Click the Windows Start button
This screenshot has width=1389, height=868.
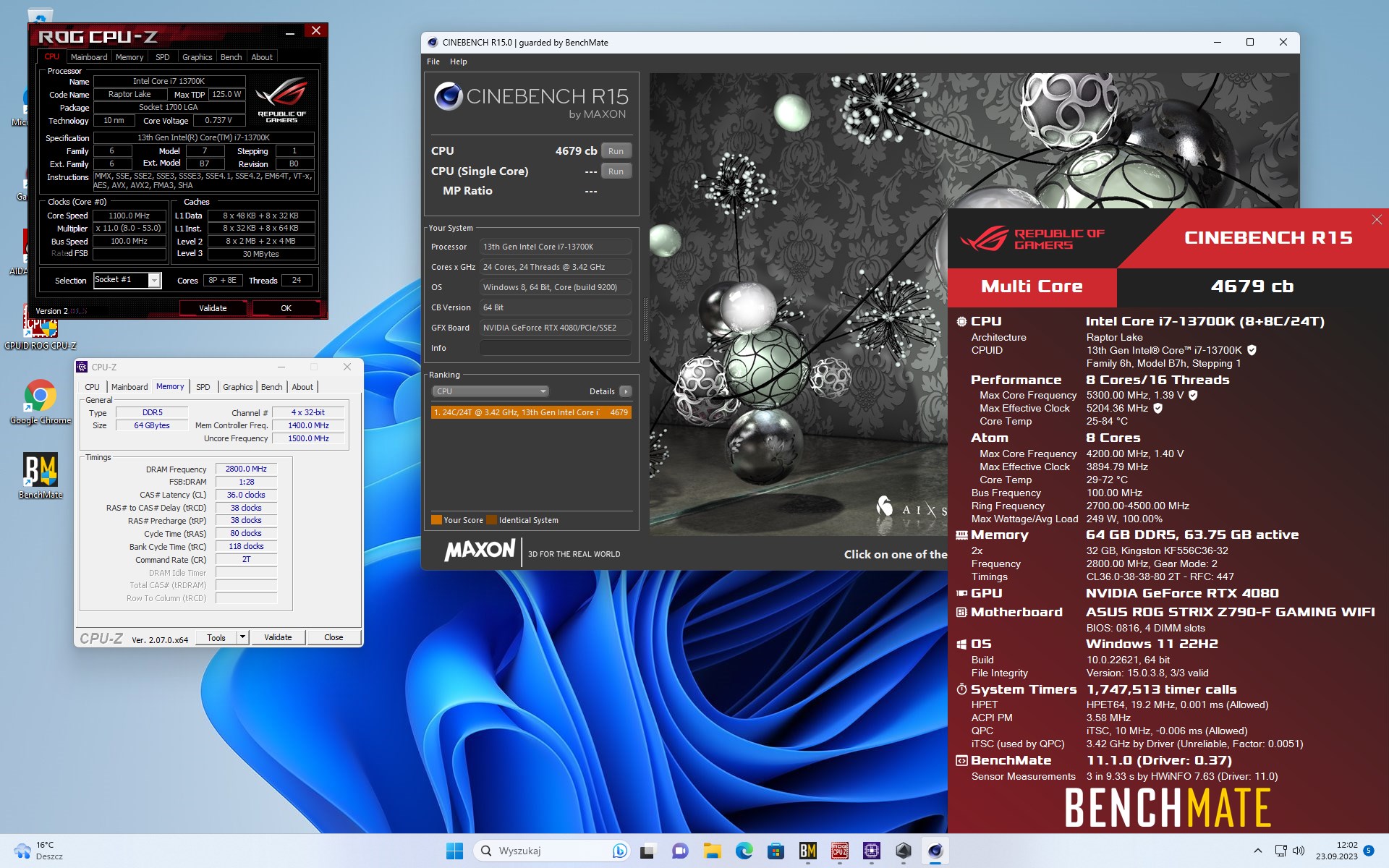click(454, 851)
